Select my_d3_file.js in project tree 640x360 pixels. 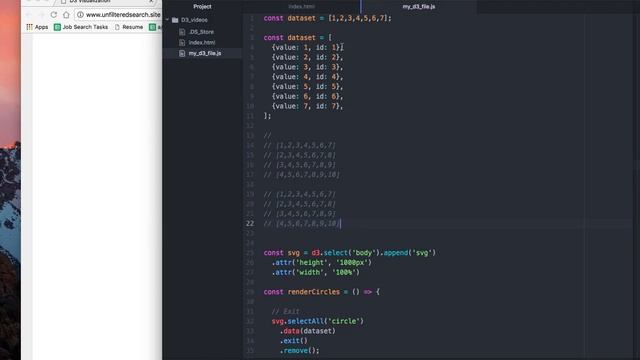pyautogui.click(x=205, y=53)
